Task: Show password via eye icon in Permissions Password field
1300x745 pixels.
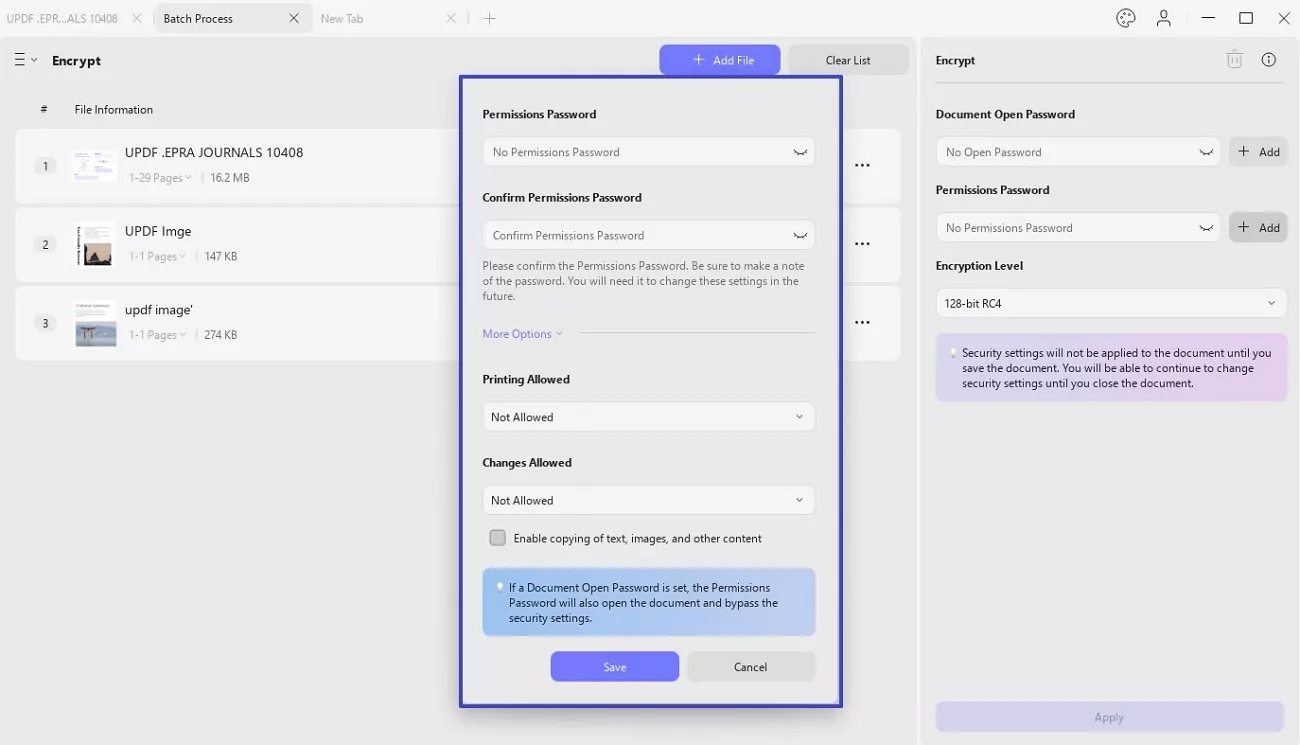Action: 800,152
